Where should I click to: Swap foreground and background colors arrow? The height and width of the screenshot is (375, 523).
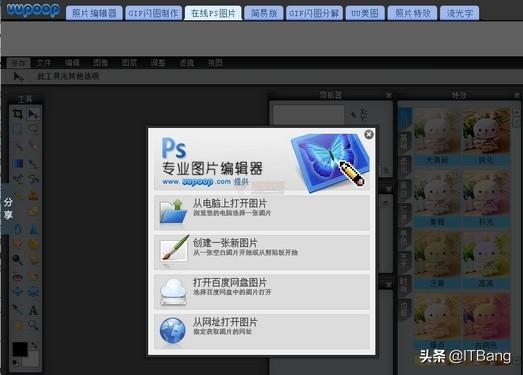click(x=34, y=345)
